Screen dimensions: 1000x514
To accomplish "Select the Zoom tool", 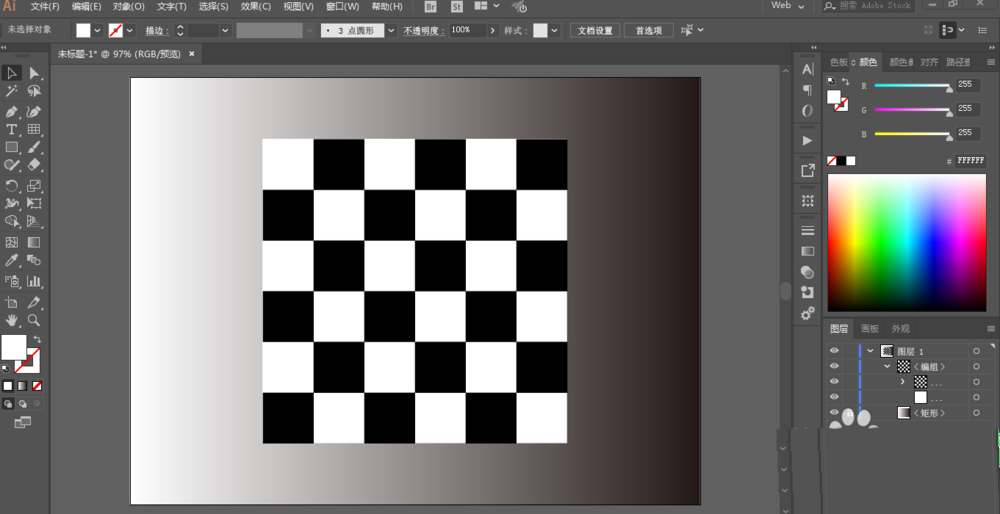I will (x=34, y=319).
